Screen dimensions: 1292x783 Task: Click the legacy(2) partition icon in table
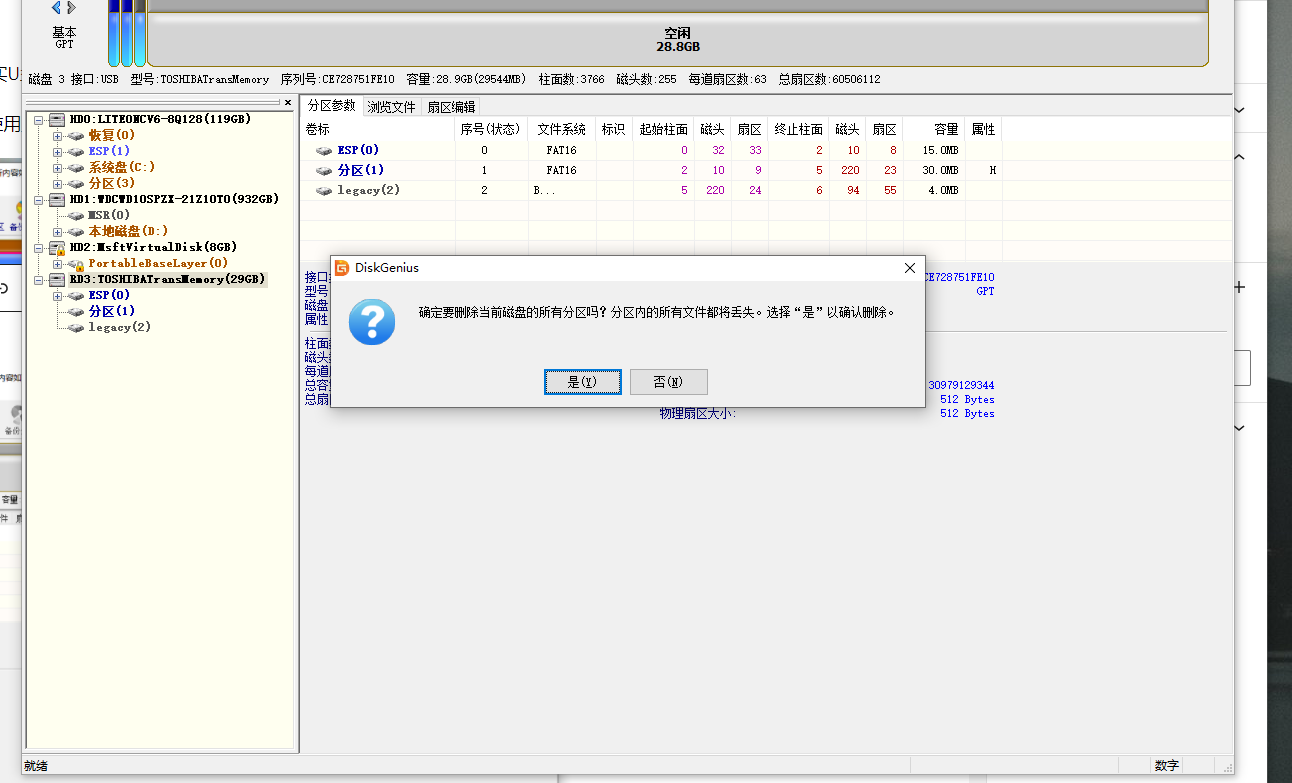click(x=324, y=191)
